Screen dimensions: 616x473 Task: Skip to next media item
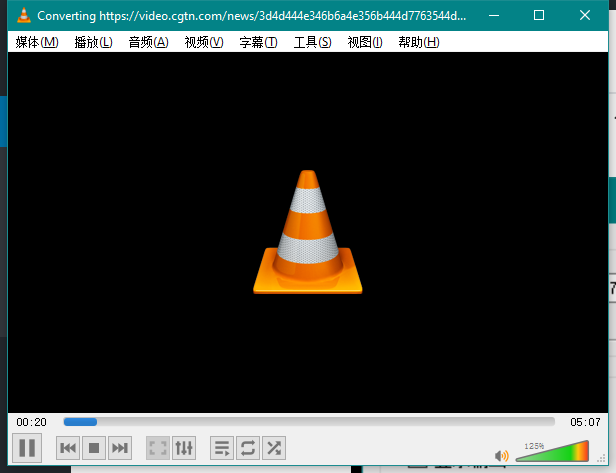click(120, 447)
